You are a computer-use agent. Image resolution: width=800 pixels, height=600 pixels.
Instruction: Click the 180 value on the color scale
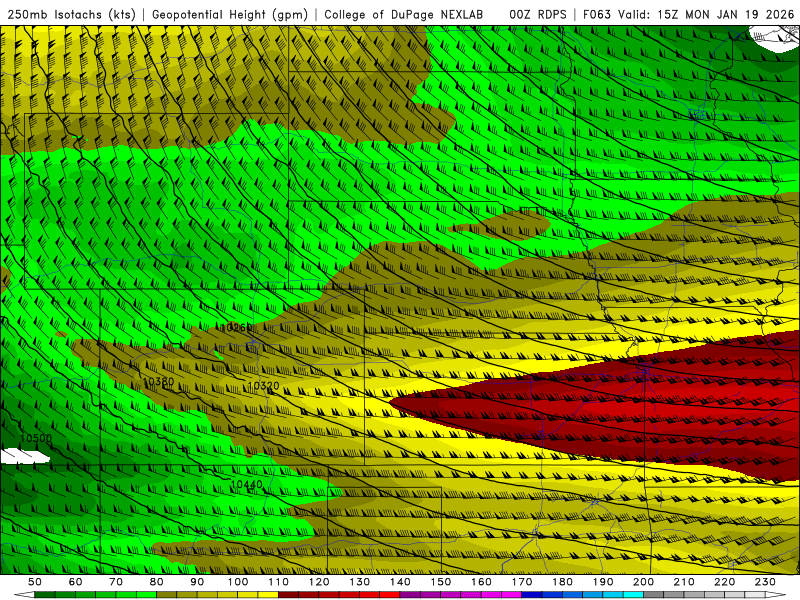pyautogui.click(x=562, y=582)
